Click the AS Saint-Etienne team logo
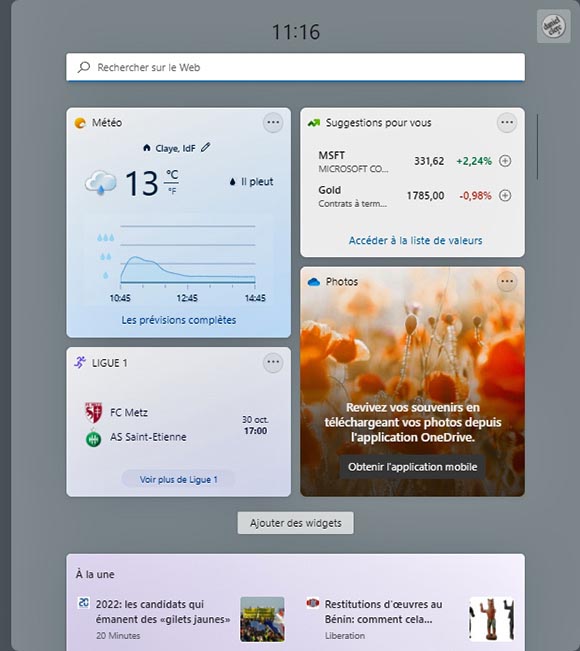This screenshot has width=580, height=651. [93, 438]
